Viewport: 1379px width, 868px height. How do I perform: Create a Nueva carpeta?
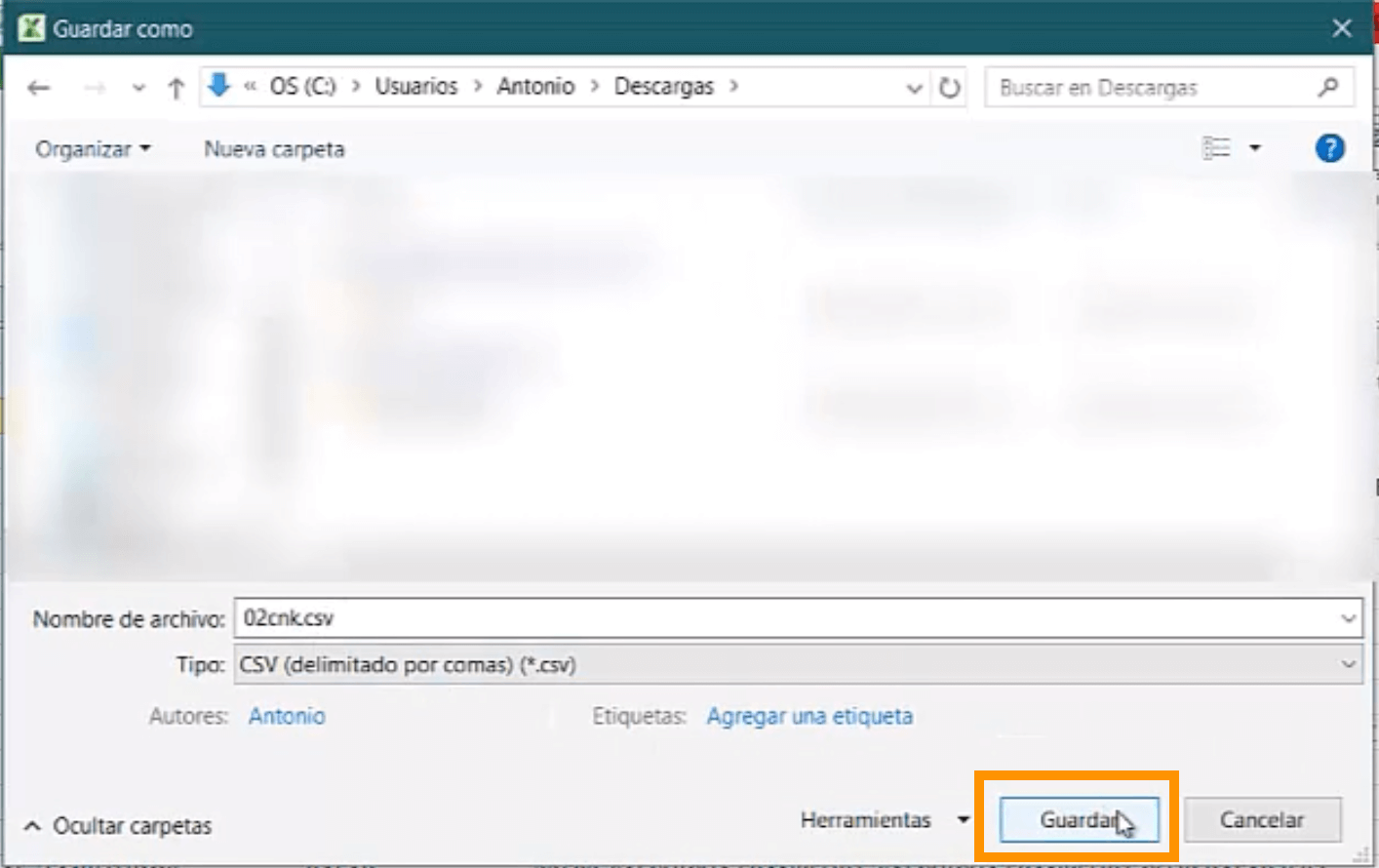coord(274,149)
